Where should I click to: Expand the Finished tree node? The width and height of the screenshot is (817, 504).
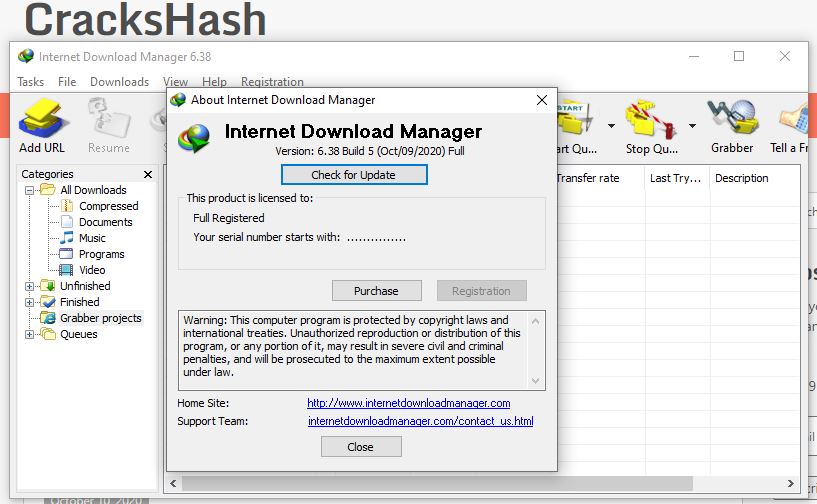click(30, 302)
